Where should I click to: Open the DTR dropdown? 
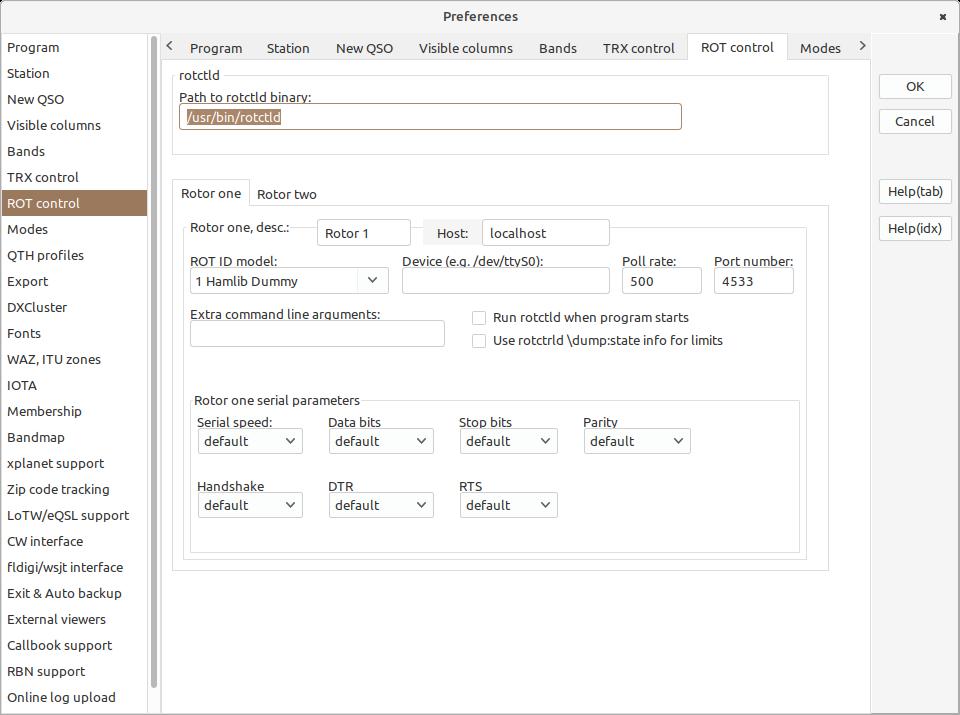381,506
